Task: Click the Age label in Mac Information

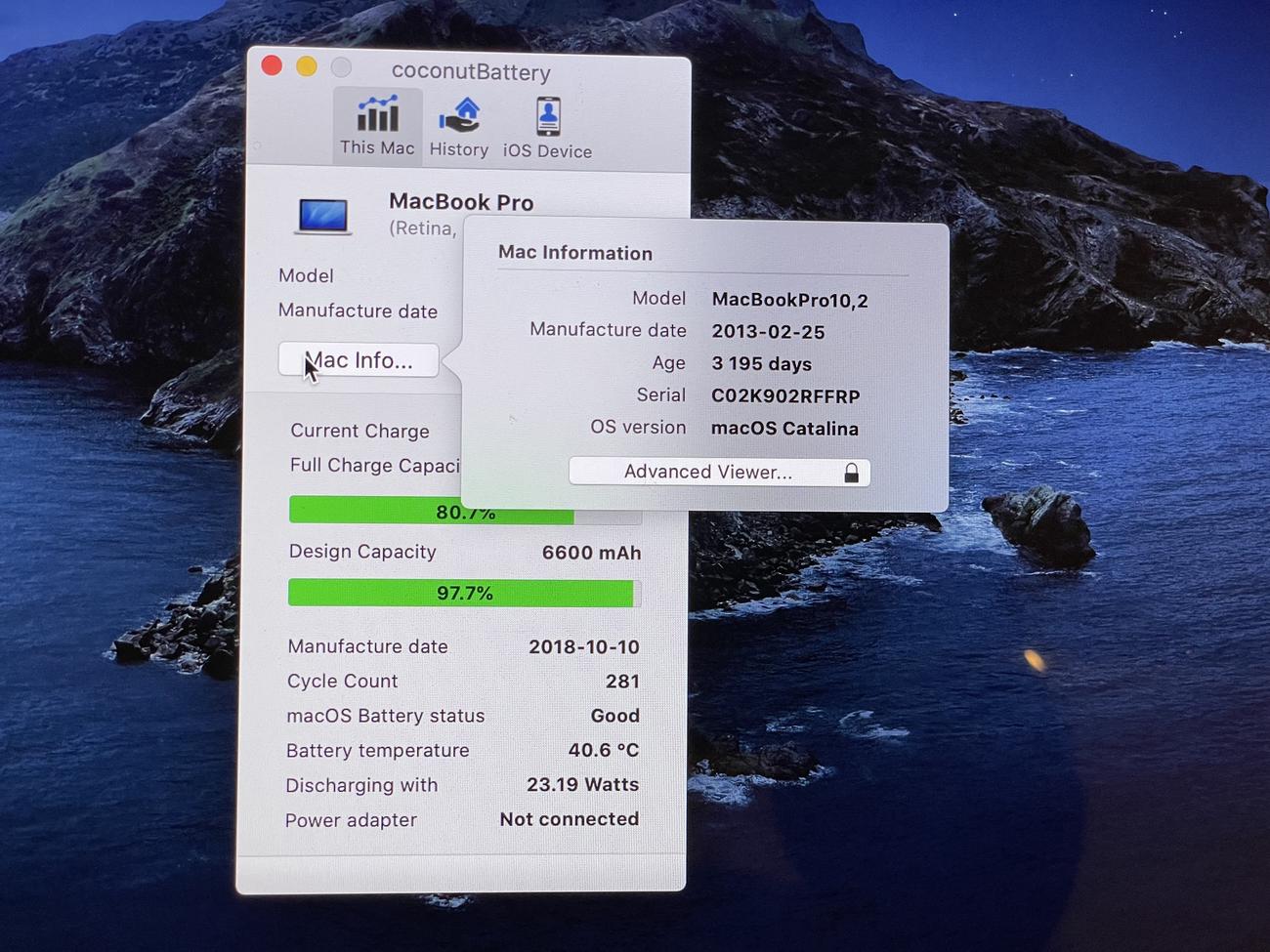Action: point(668,362)
